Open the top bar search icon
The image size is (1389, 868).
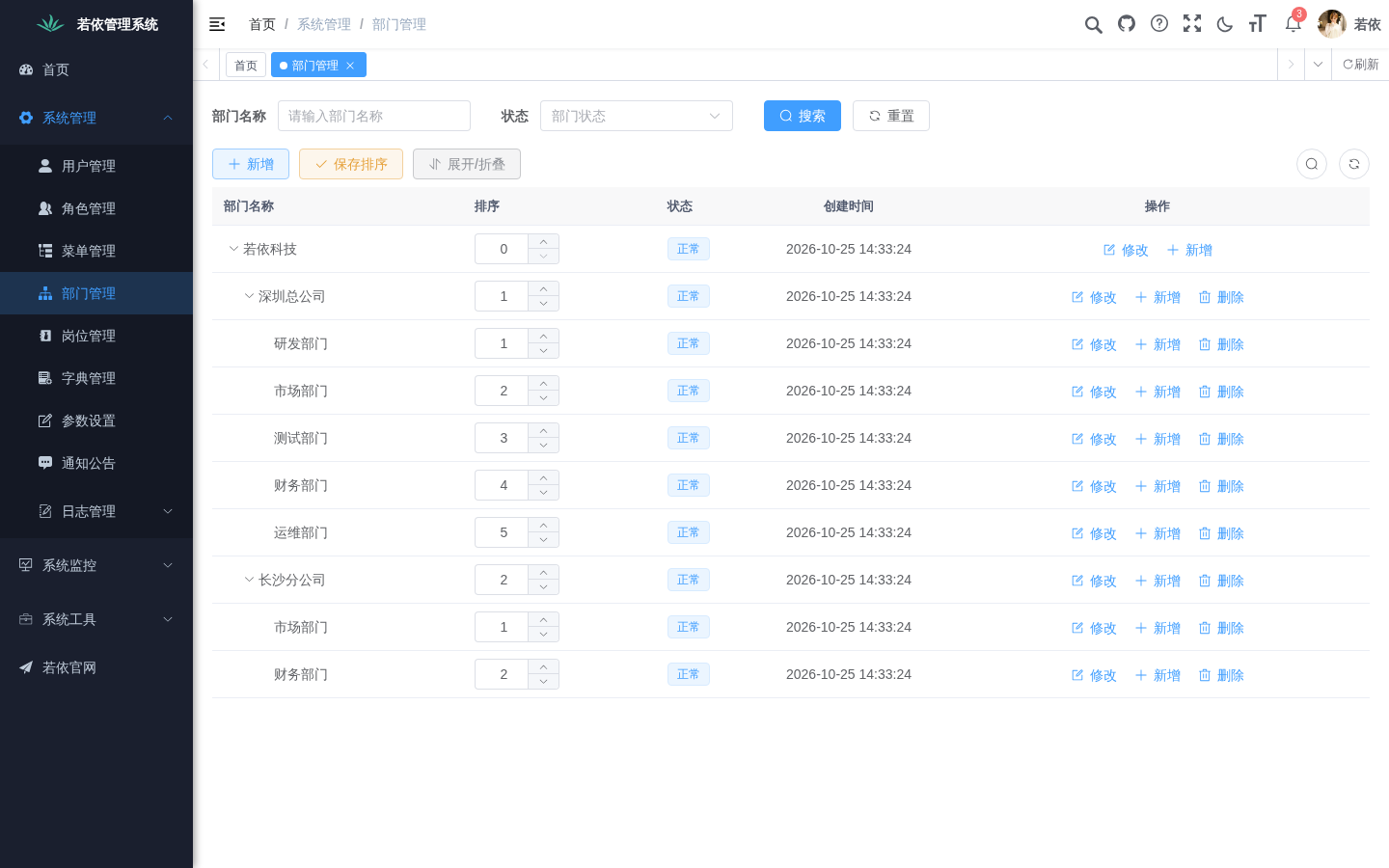click(x=1093, y=24)
